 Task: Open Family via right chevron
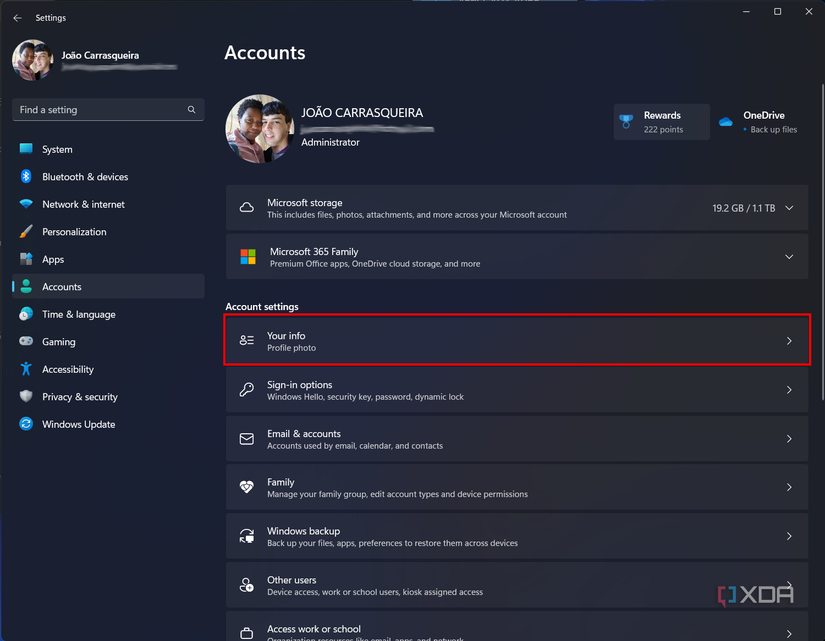tap(789, 487)
